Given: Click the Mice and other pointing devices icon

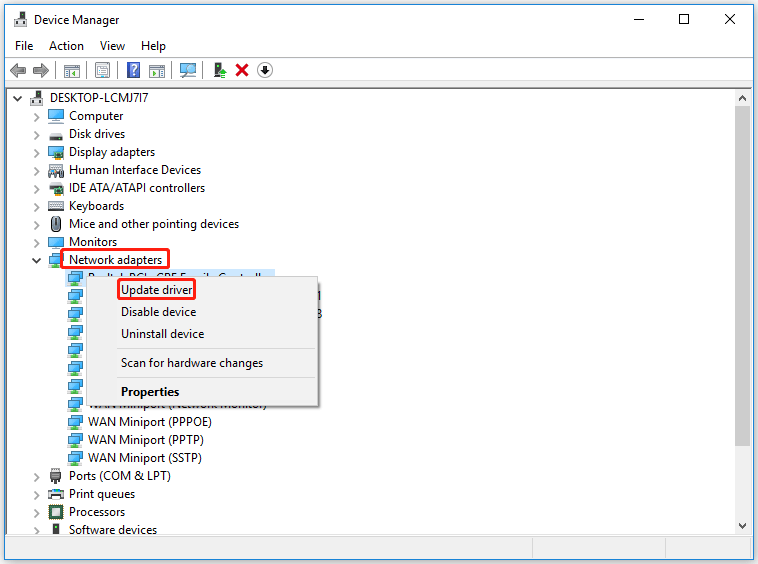Looking at the screenshot, I should coord(56,224).
